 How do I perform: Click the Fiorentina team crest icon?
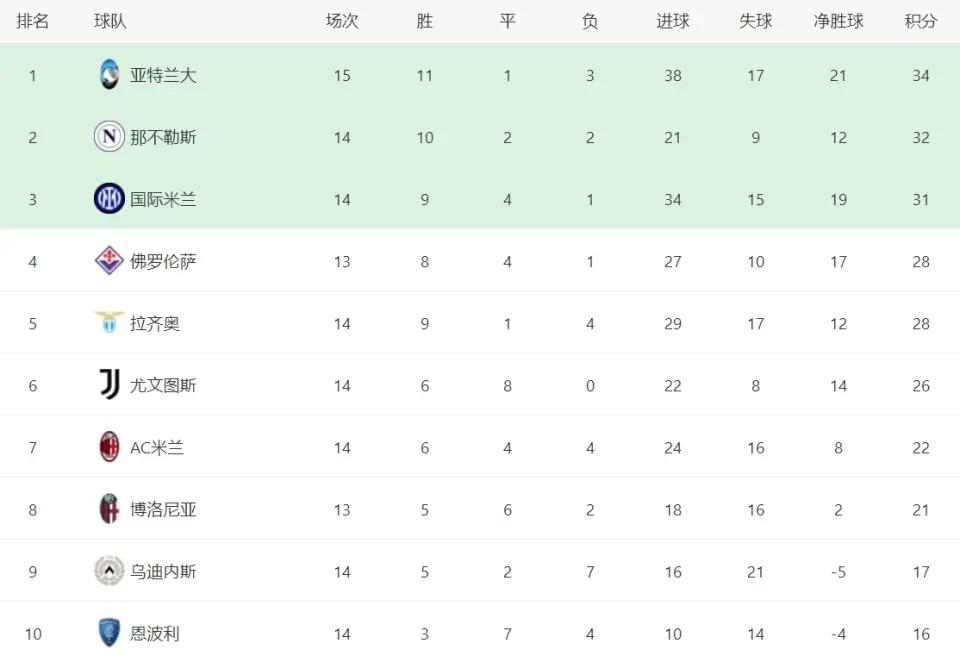pos(109,261)
